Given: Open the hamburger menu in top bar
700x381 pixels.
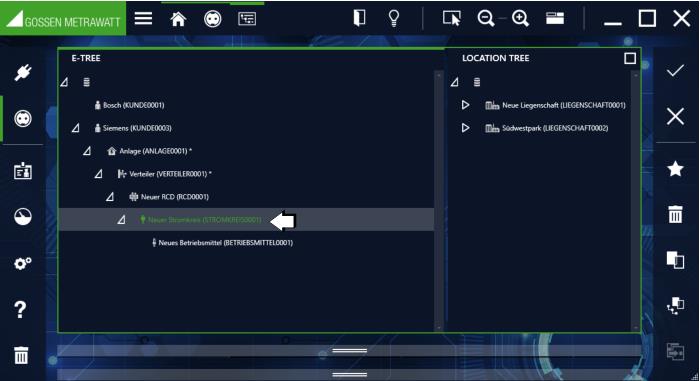Looking at the screenshot, I should pos(143,19).
